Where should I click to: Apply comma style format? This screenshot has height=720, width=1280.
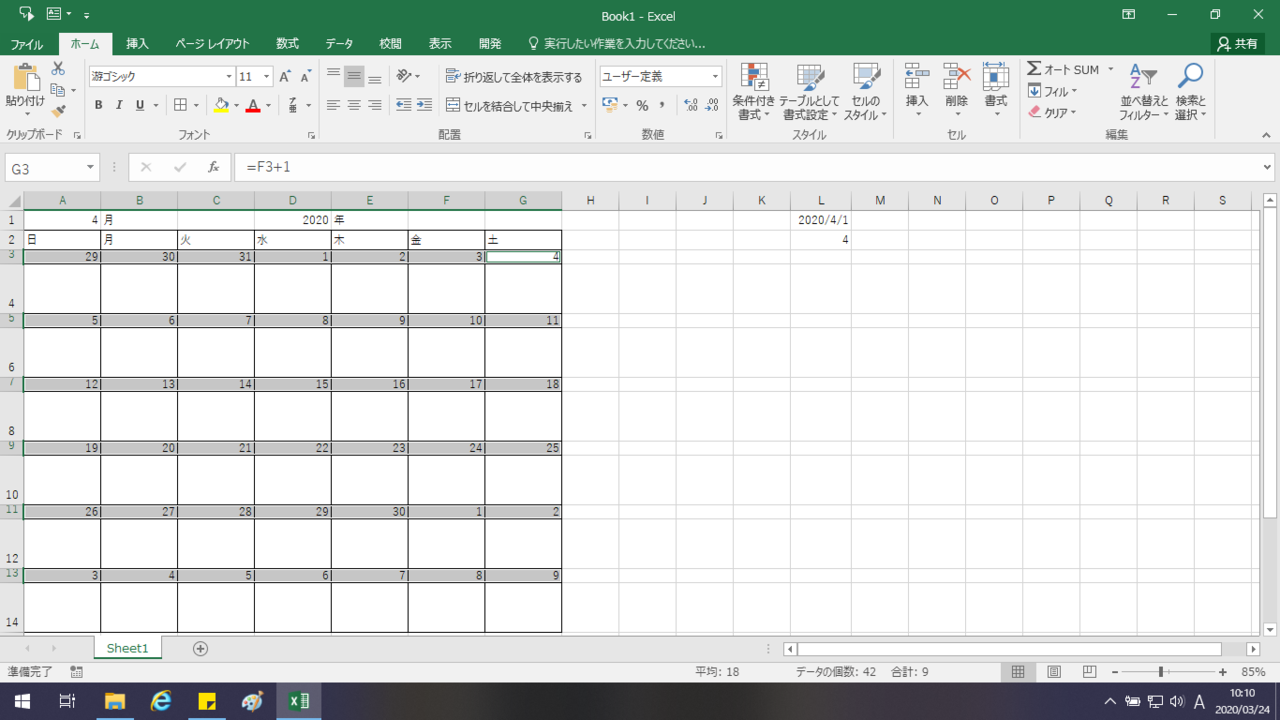(x=662, y=105)
